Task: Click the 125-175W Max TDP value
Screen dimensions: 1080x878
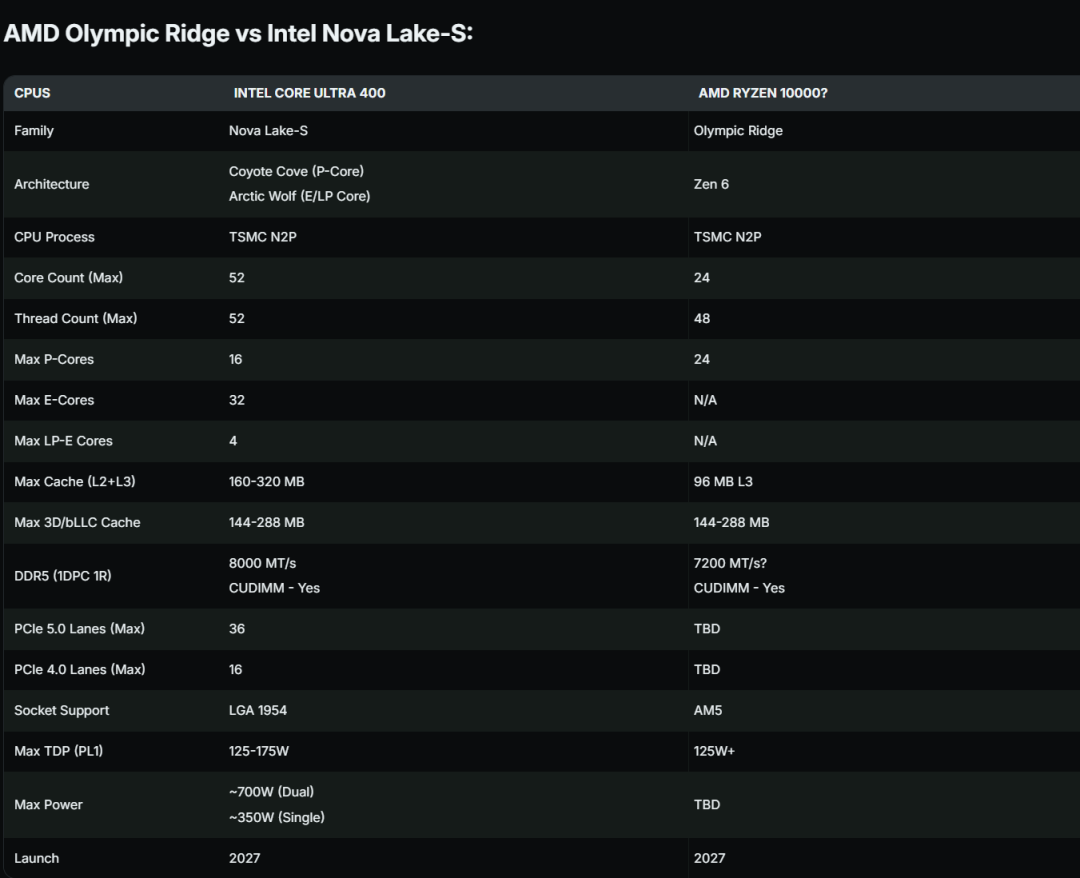Action: point(259,751)
